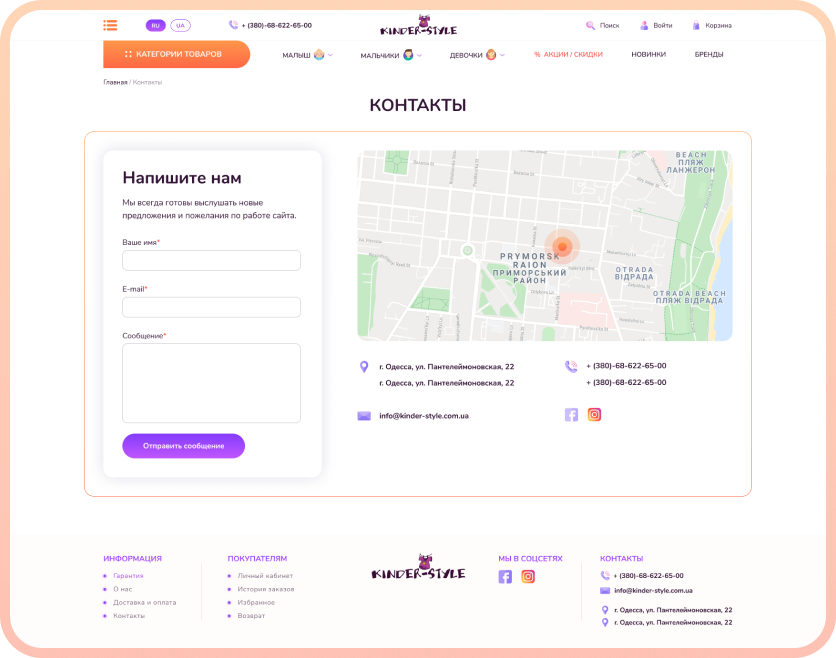This screenshot has width=836, height=658.
Task: Open the Акции / Скидки menu item
Action: 568,54
